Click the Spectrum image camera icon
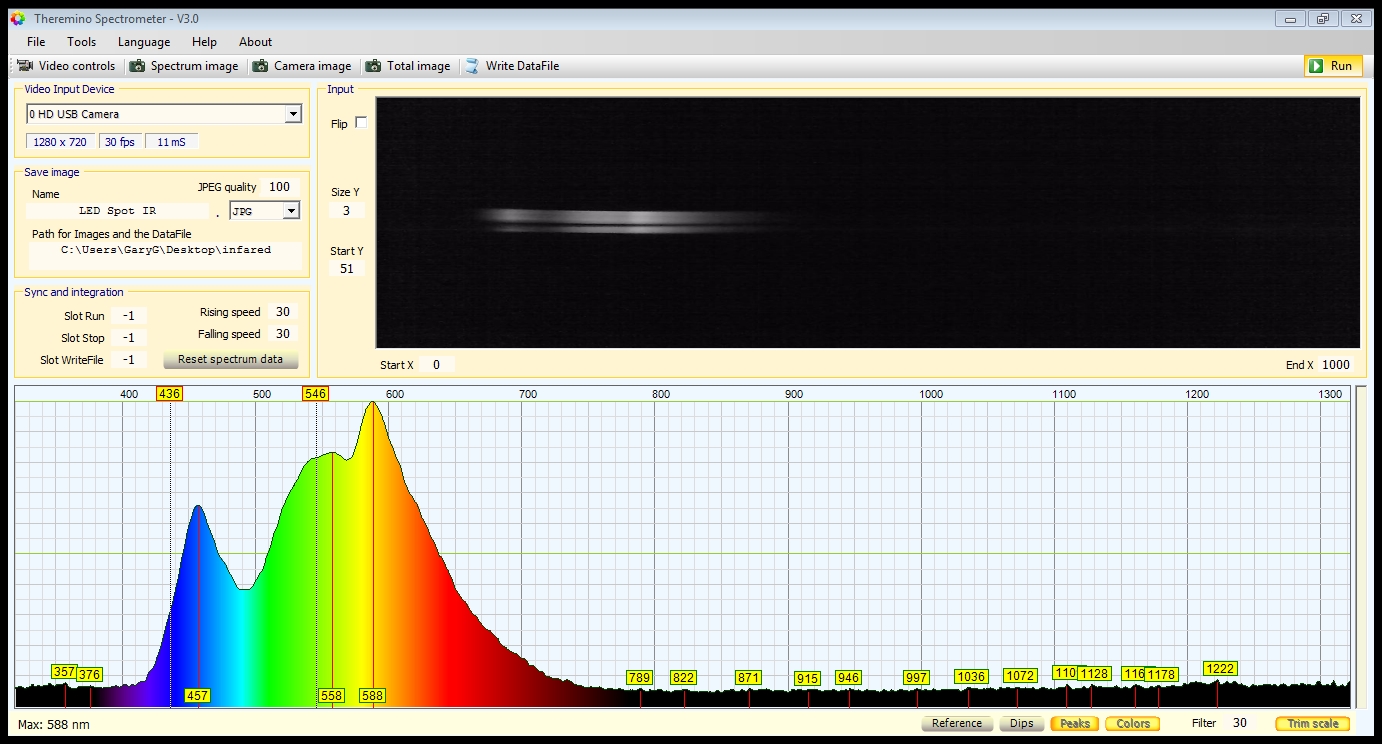1382x744 pixels. (137, 66)
